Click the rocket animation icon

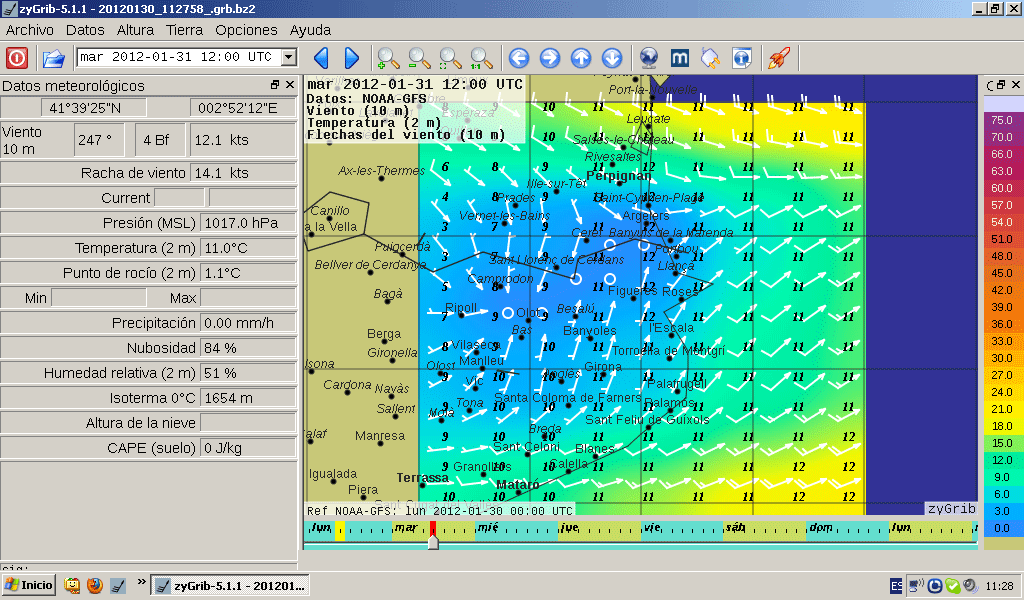tap(778, 58)
